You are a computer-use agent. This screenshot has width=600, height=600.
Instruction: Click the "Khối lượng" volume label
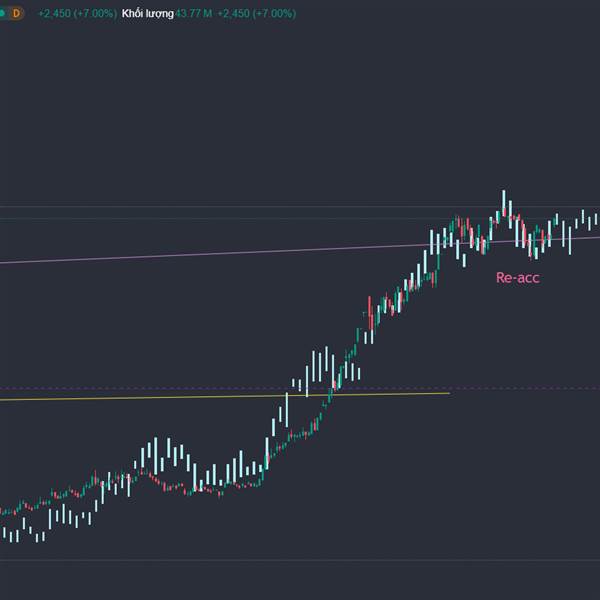[147, 14]
